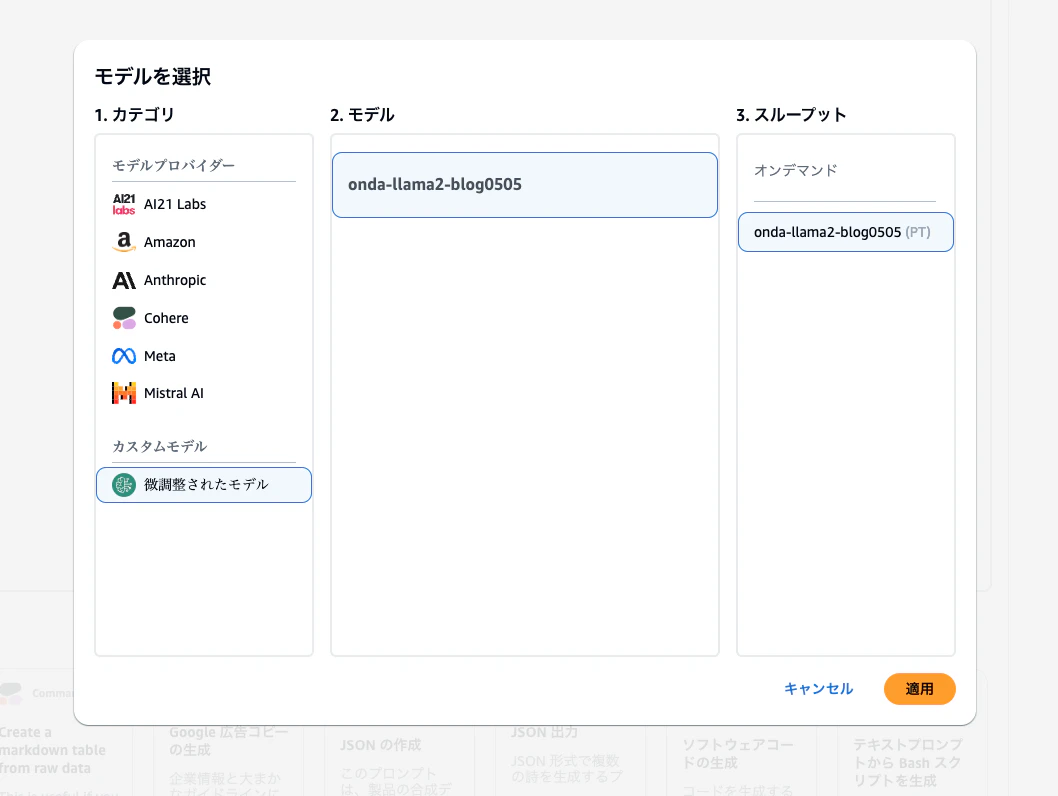The image size is (1058, 796).
Task: Pick Mistral AI as the model provider
Action: (204, 393)
